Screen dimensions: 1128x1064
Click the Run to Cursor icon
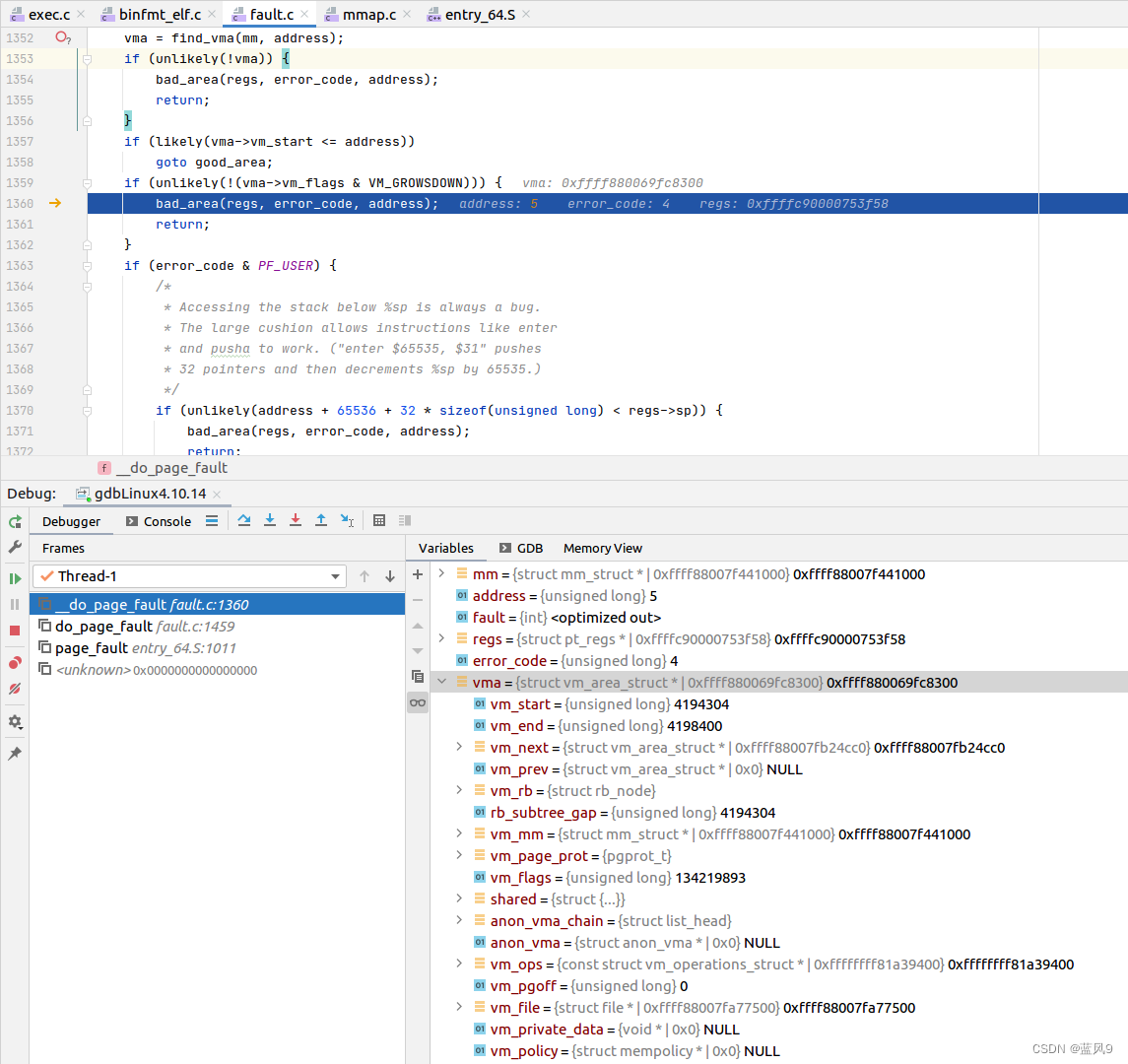click(x=347, y=521)
